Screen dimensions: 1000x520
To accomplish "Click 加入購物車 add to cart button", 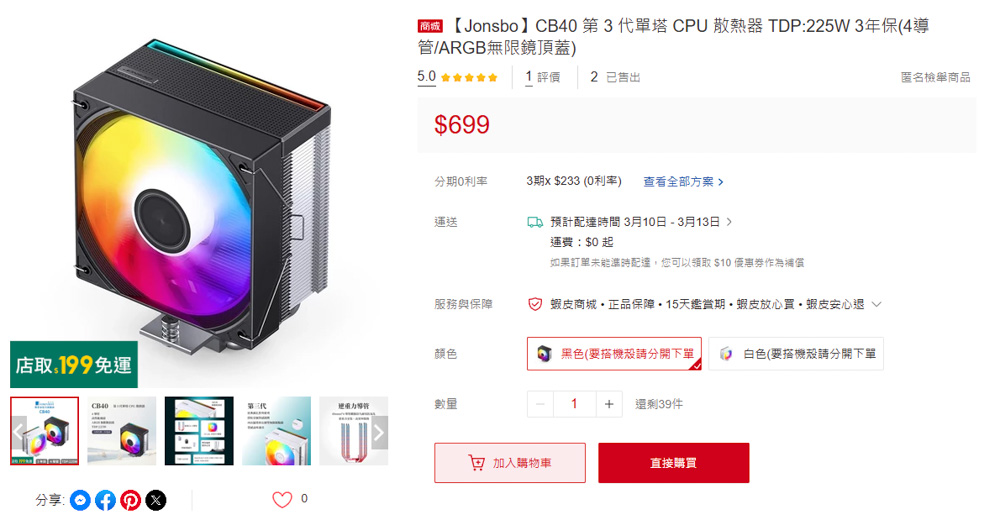I will pos(510,463).
